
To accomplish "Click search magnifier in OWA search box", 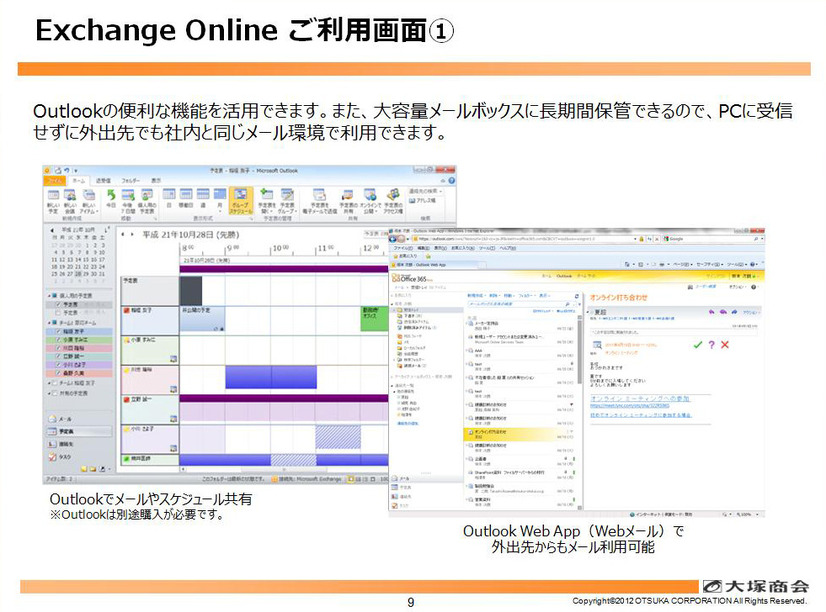I will pyautogui.click(x=567, y=304).
